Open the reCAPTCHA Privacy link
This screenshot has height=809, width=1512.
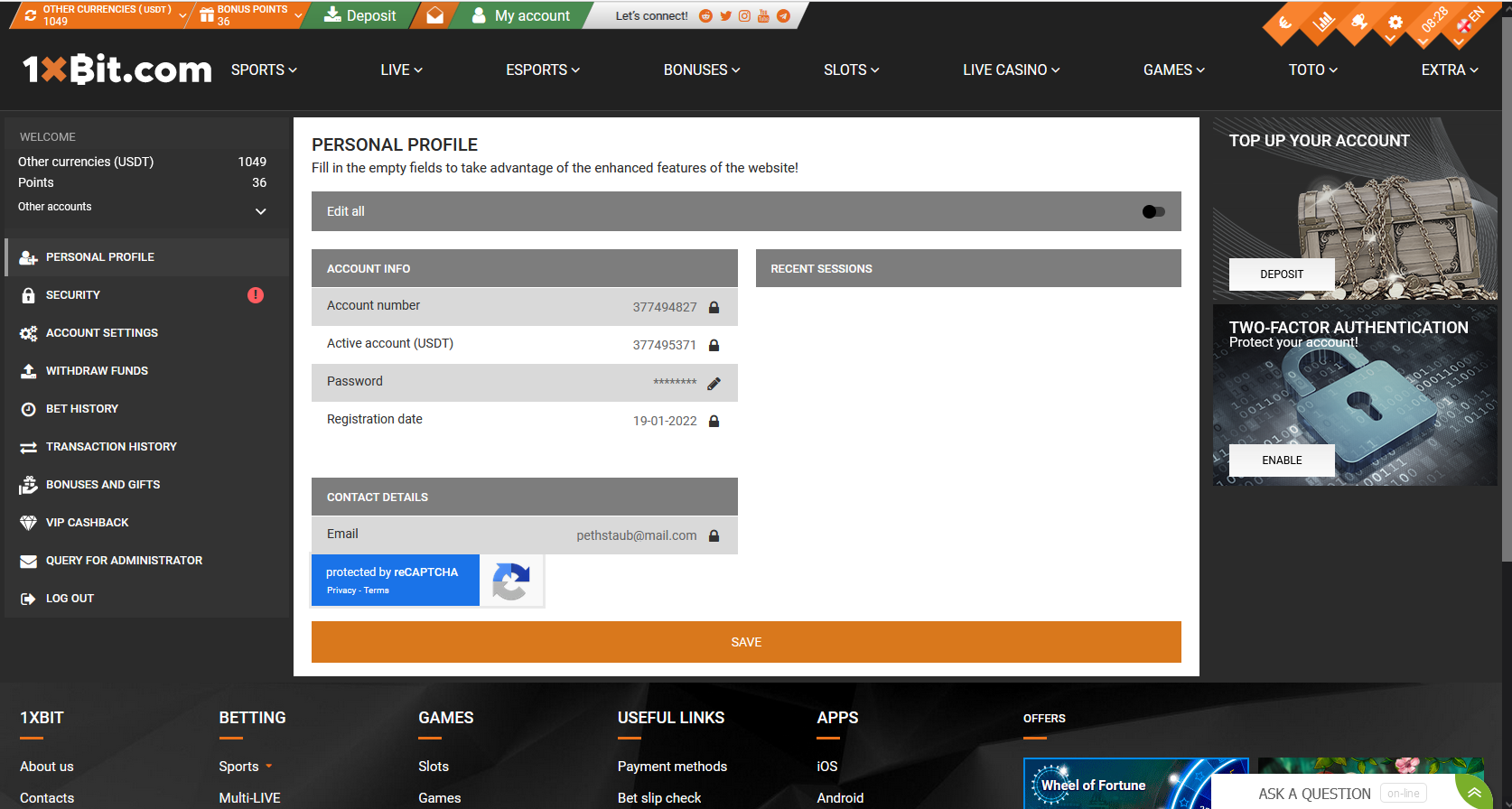pyautogui.click(x=341, y=590)
